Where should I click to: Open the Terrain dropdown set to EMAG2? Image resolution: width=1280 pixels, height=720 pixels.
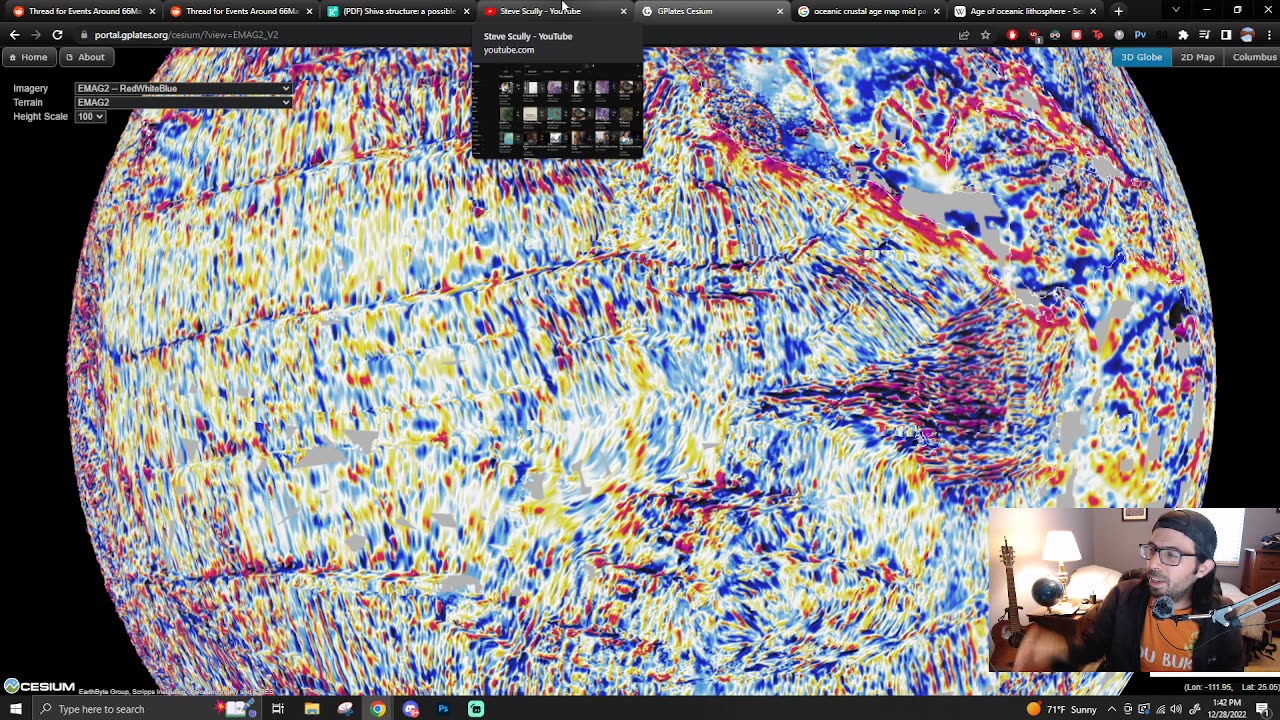click(x=184, y=102)
